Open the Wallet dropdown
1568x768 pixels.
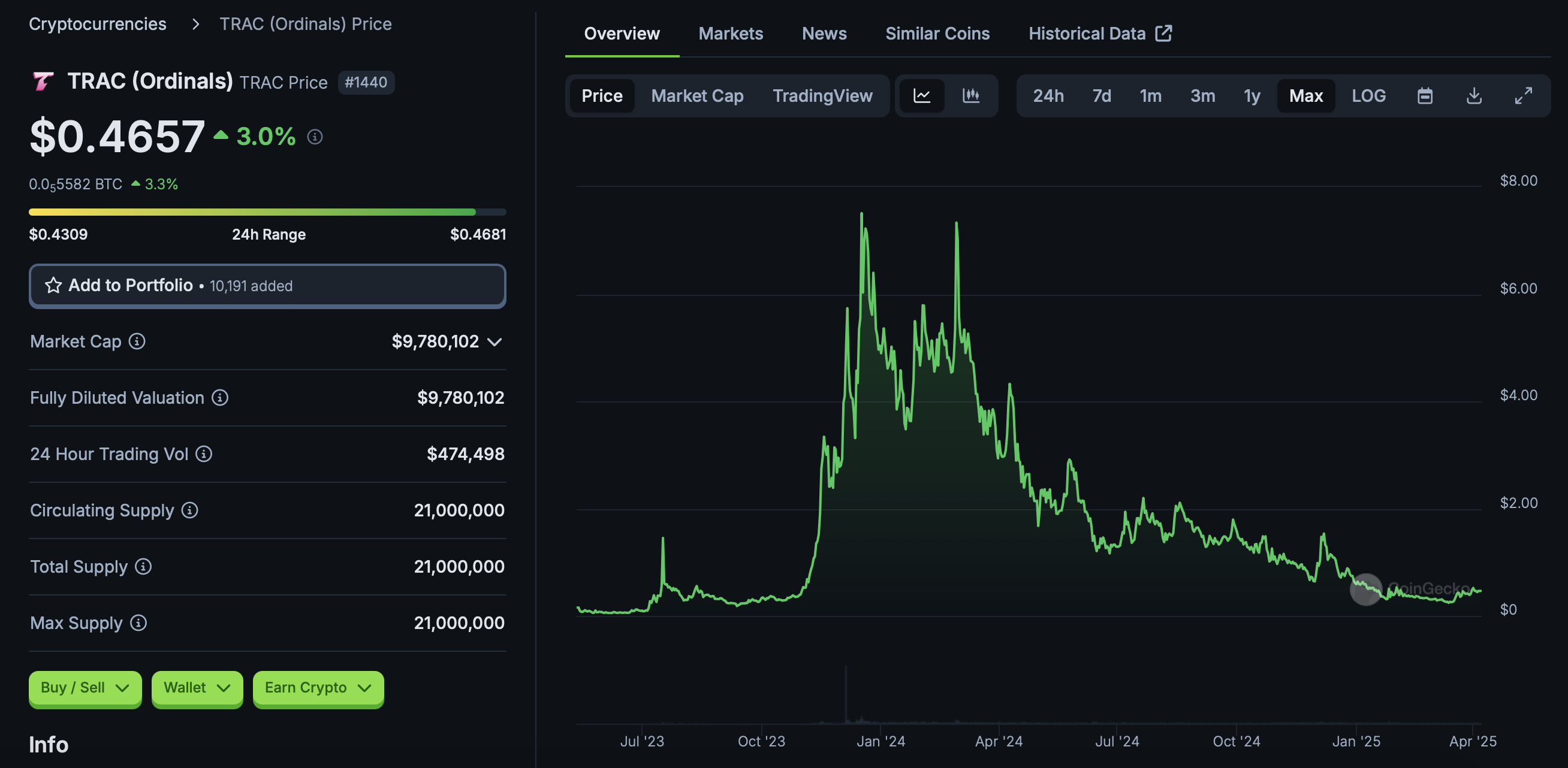197,688
